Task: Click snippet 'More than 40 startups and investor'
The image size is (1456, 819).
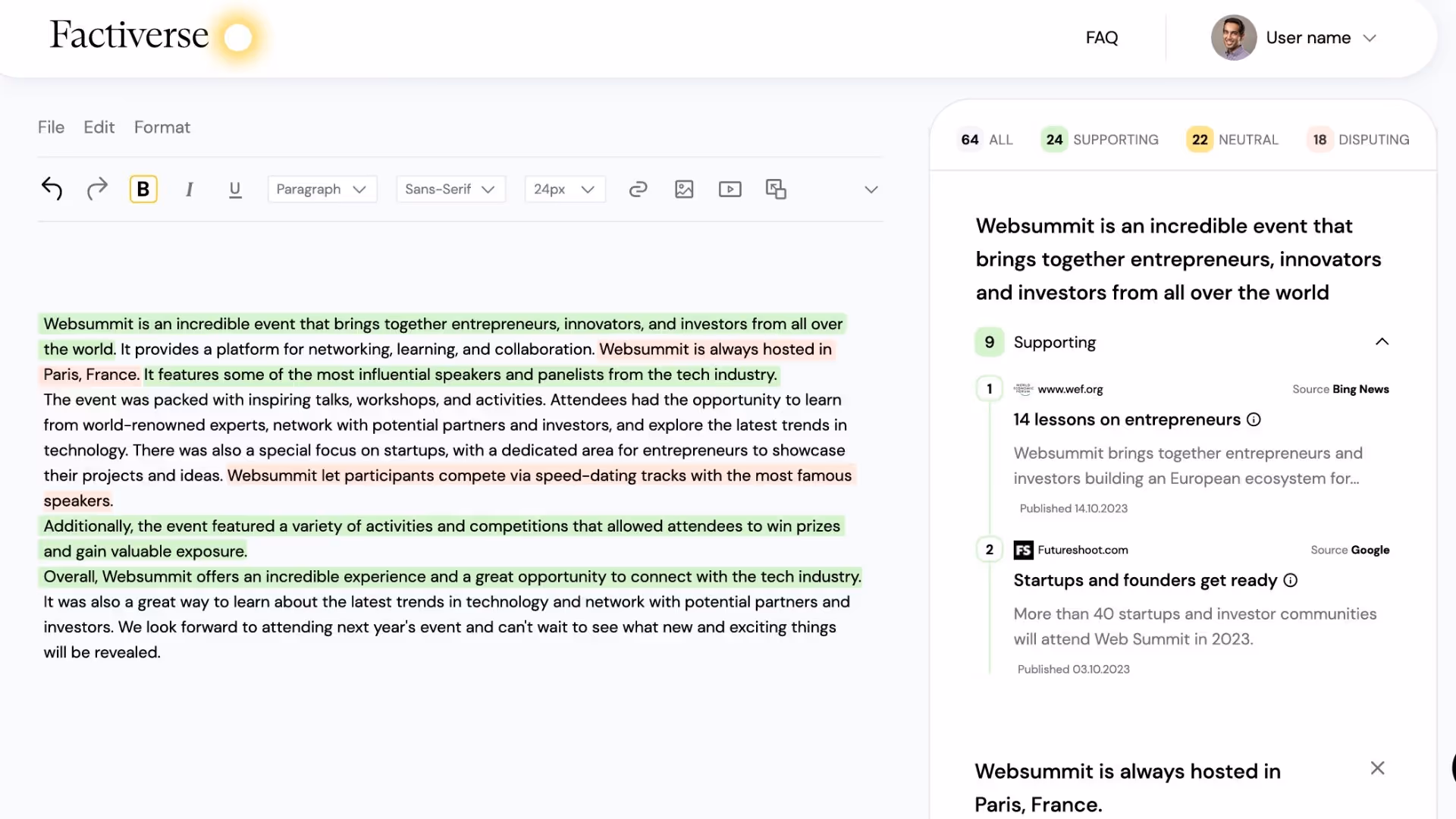Action: [1194, 626]
